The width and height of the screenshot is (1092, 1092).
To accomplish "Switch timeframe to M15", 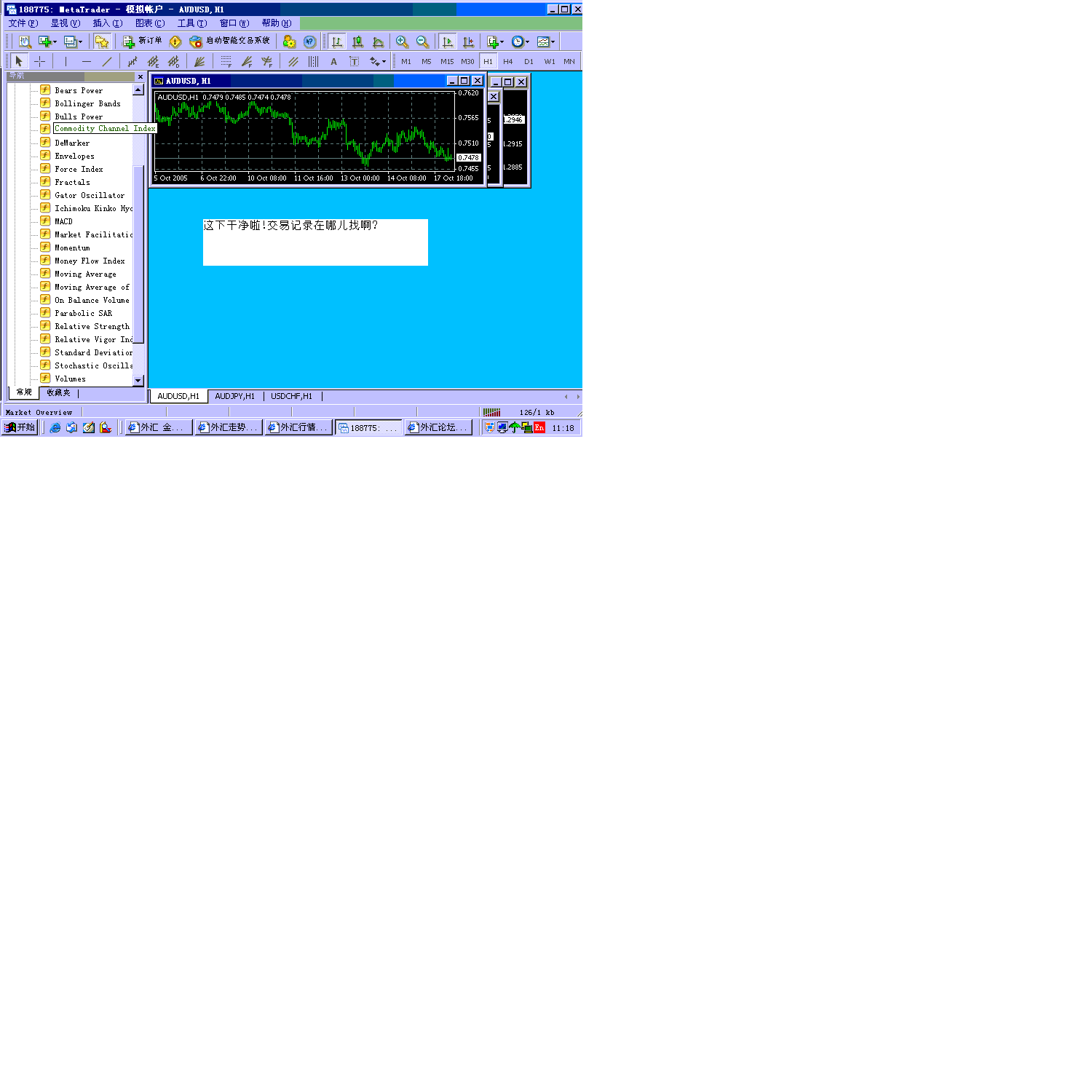I will pyautogui.click(x=447, y=61).
